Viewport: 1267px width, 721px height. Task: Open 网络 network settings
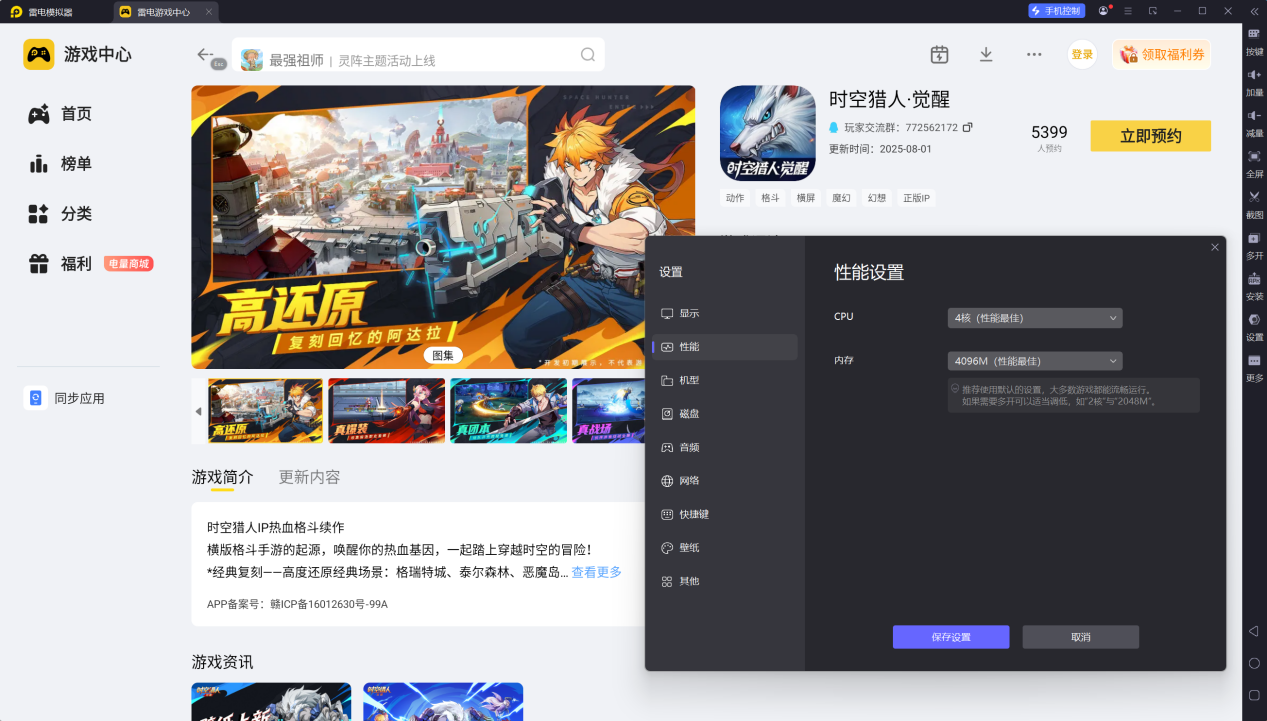725,481
